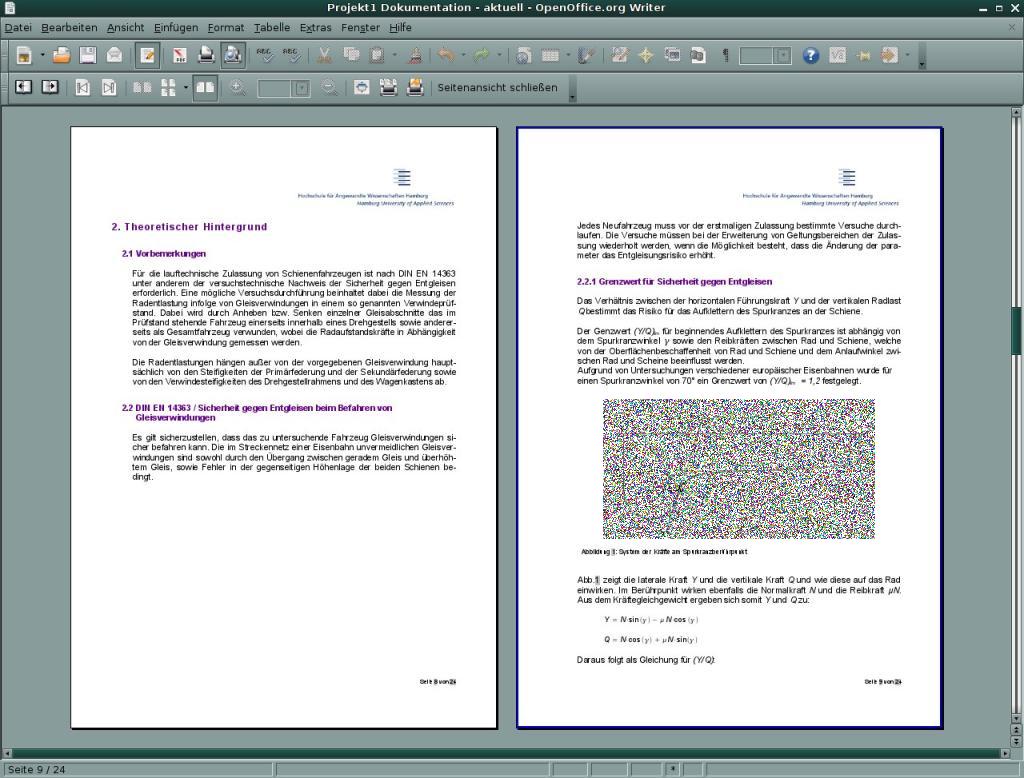1024x778 pixels.
Task: Toggle Edit File mode icon
Action: click(148, 56)
